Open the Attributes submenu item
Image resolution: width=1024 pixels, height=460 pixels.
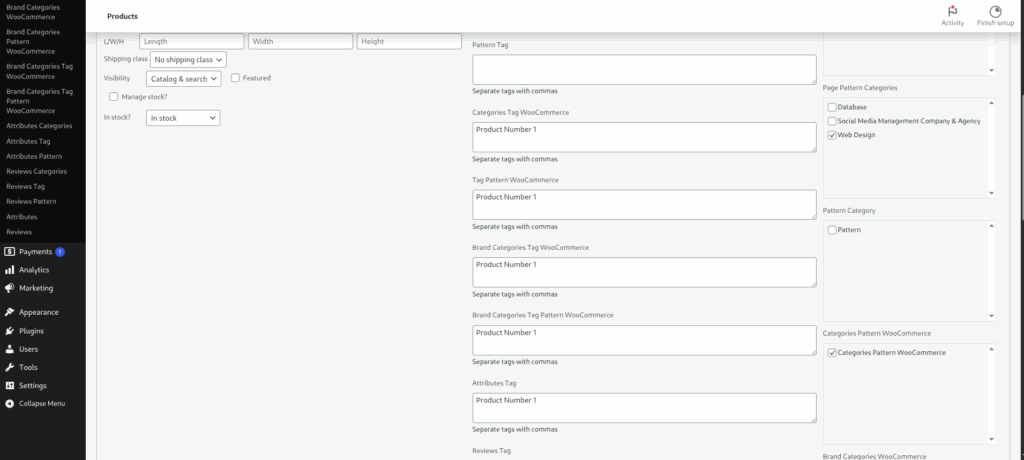[x=22, y=217]
